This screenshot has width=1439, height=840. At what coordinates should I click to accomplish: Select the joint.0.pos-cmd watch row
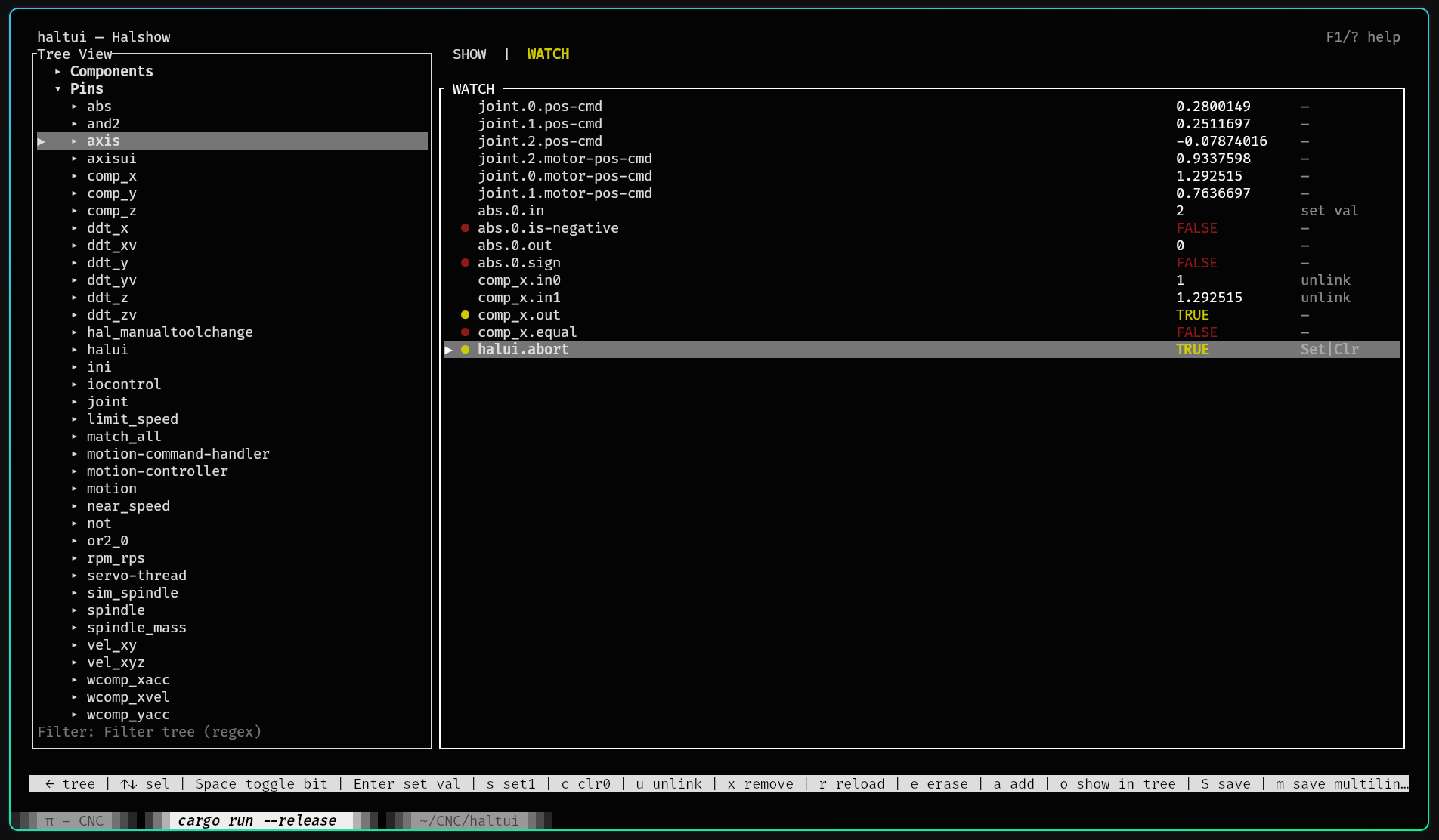(922, 107)
